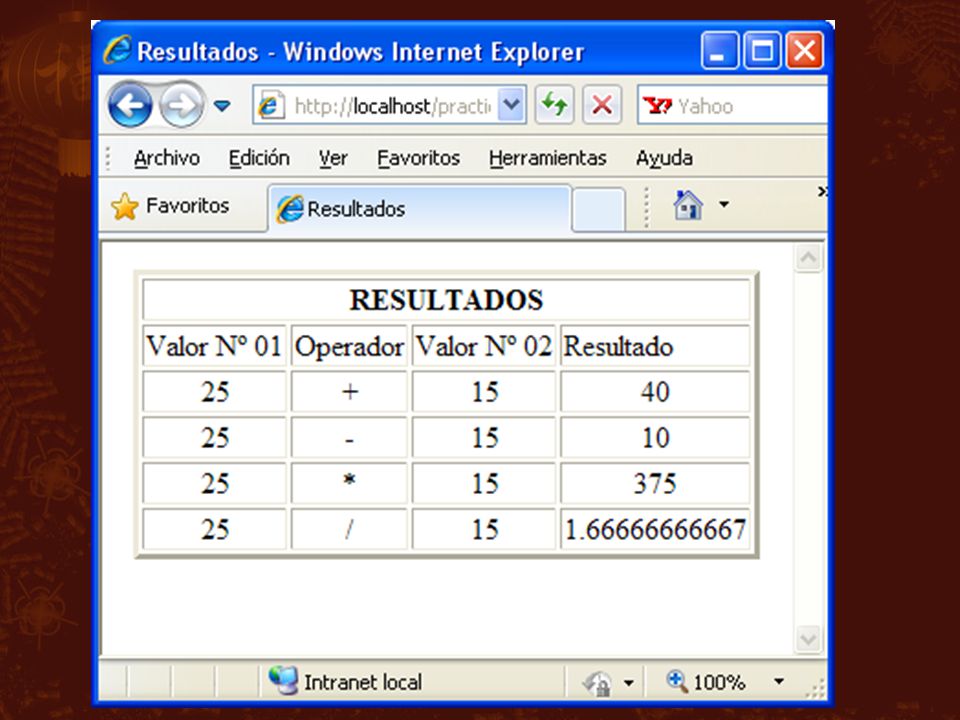Click the / operator cell

tap(349, 530)
